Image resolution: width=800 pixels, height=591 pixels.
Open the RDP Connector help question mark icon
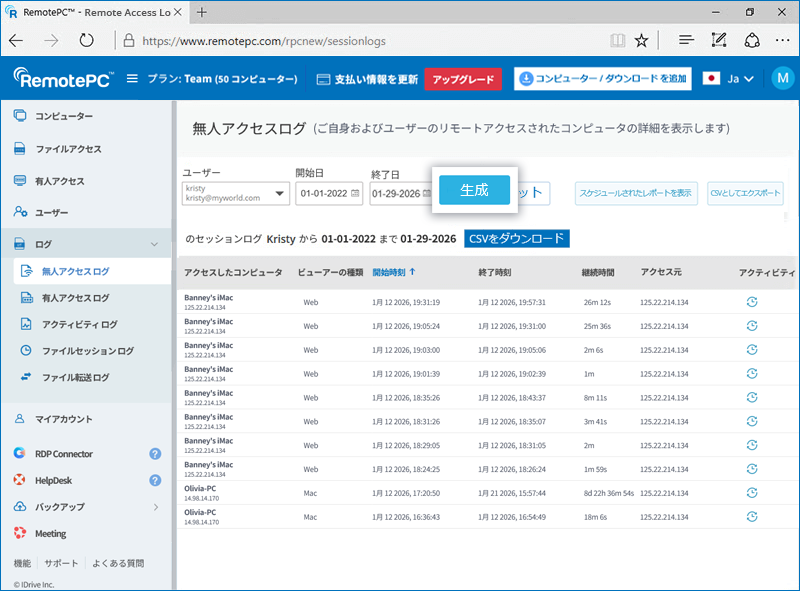pos(155,454)
